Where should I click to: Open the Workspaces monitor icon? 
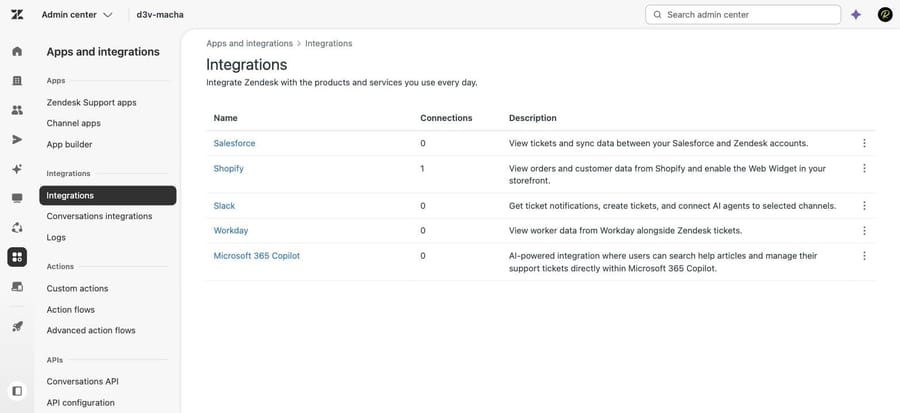[x=17, y=198]
